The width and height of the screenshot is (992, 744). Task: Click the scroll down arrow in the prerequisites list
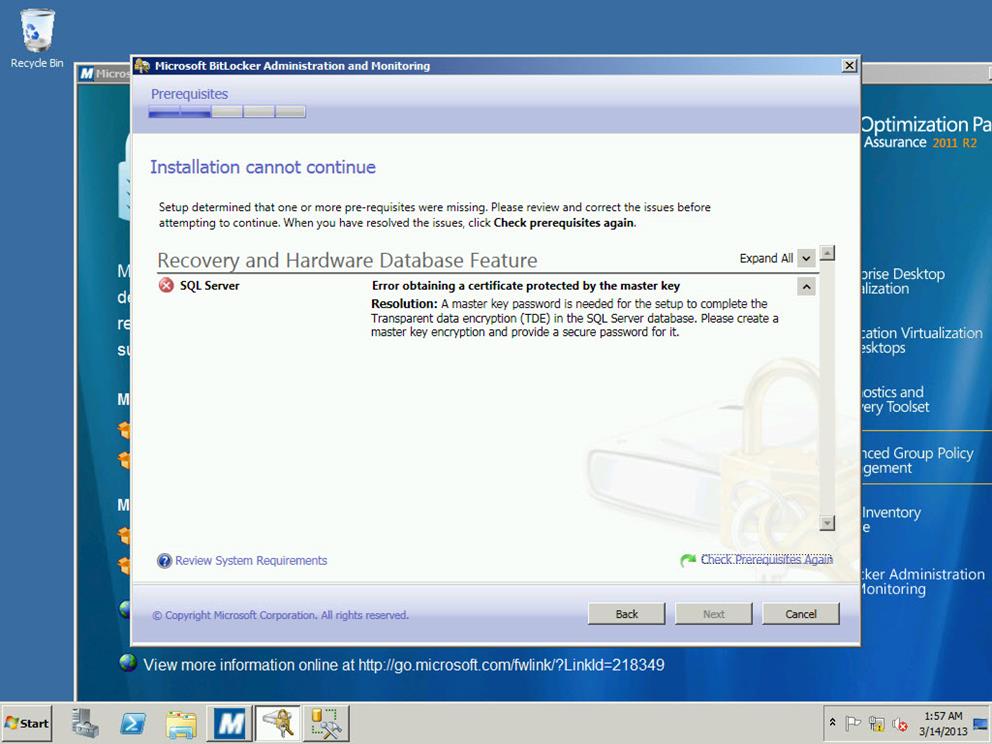click(827, 523)
